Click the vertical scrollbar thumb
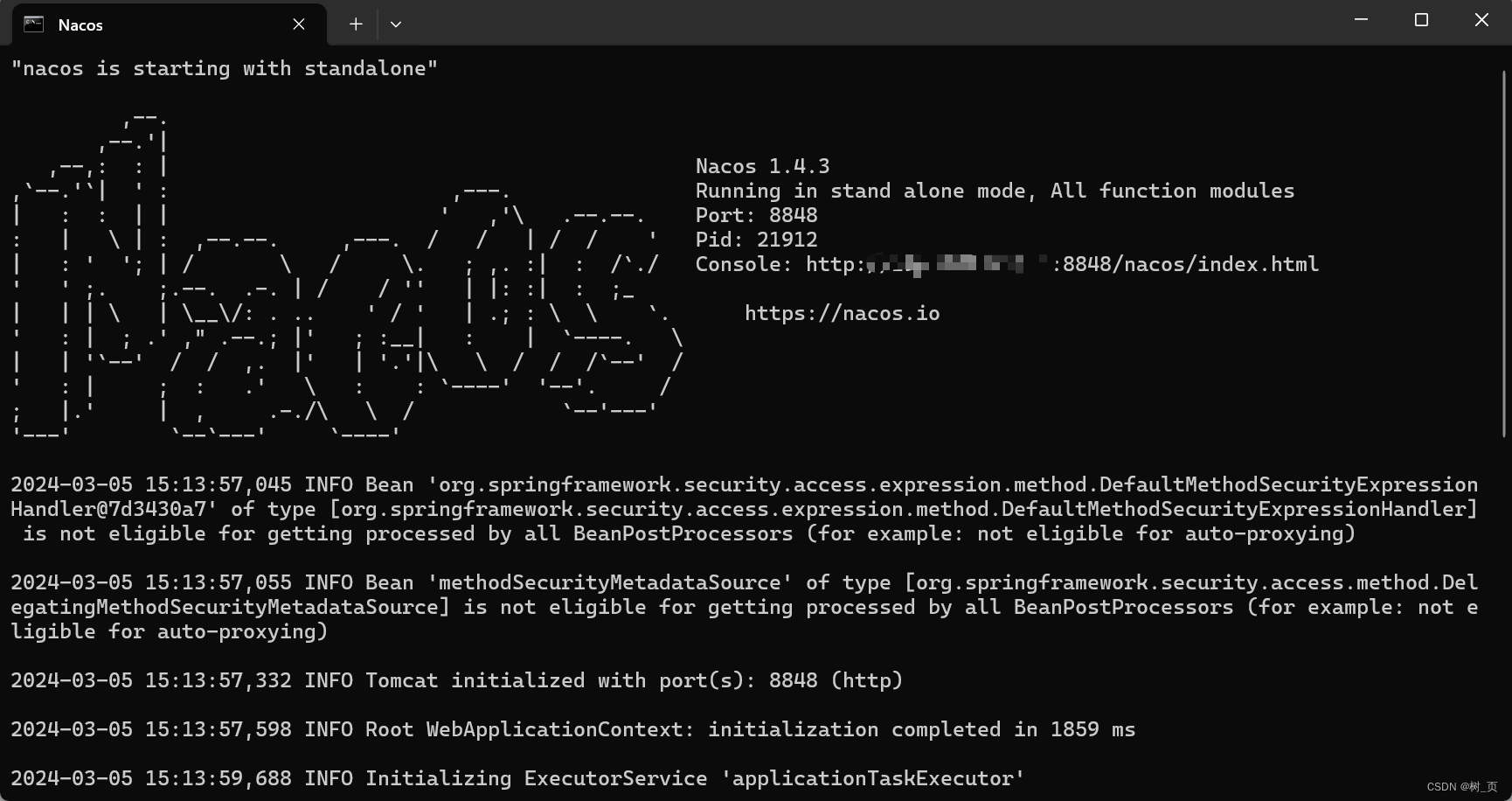This screenshot has height=801, width=1512. coord(1504,254)
